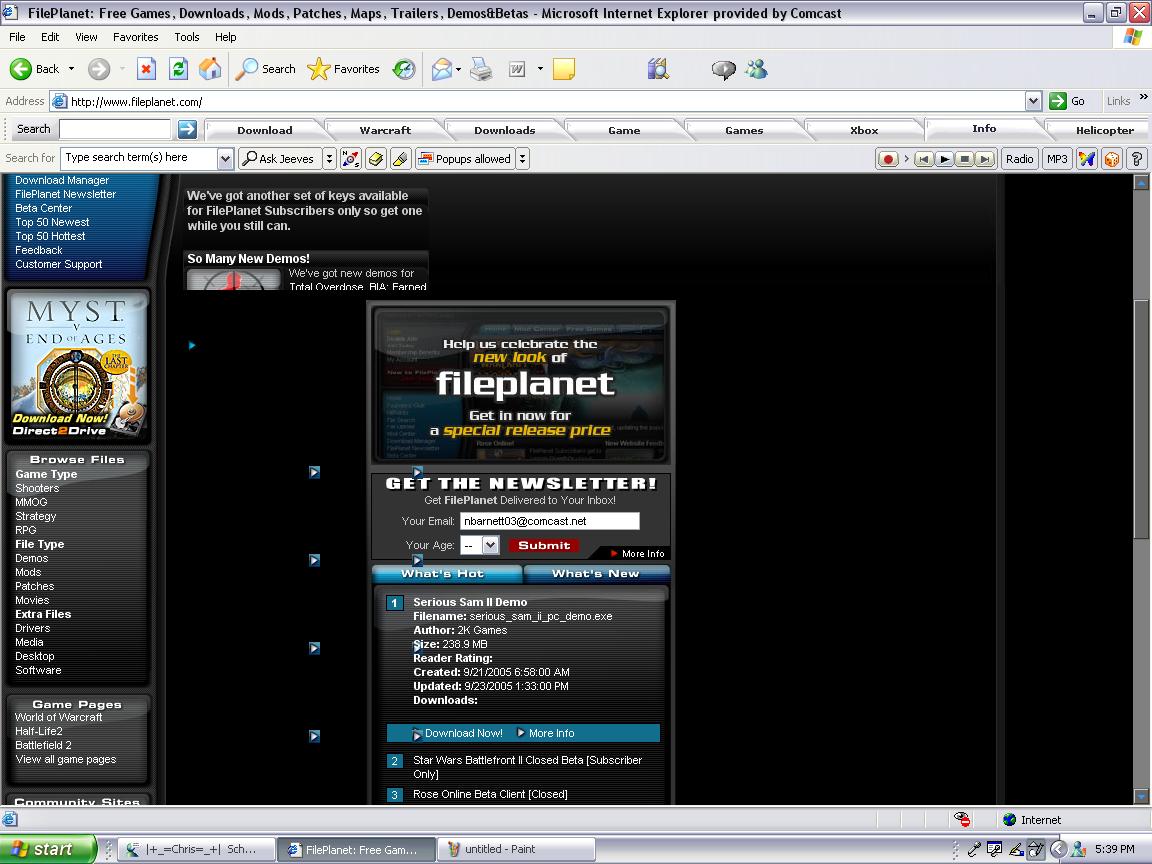Switch to untitled - Paint taskbar window
1152x864 pixels.
(516, 849)
